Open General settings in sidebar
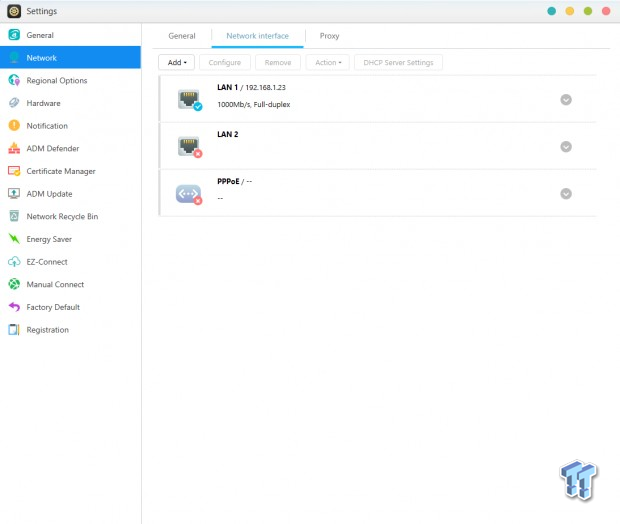 click(x=70, y=35)
